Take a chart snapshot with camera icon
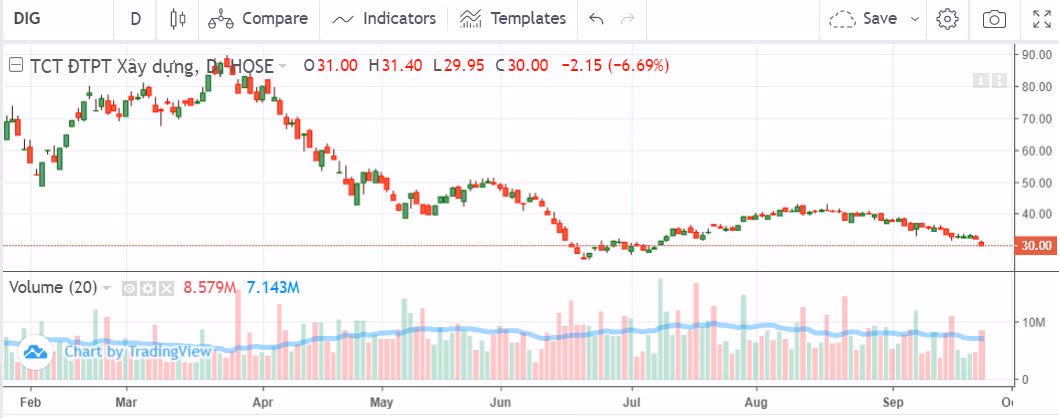The height and width of the screenshot is (418, 1059). 994,18
